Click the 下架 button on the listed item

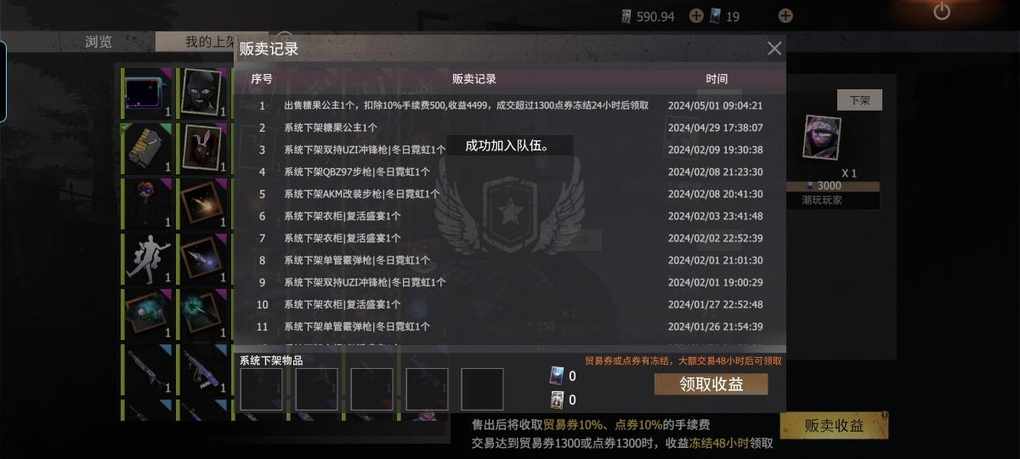[859, 100]
